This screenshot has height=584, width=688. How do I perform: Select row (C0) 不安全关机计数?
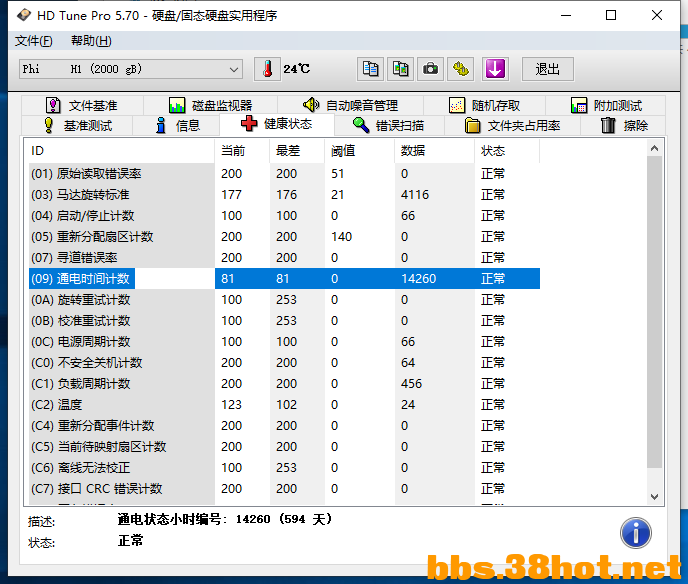tap(284, 363)
